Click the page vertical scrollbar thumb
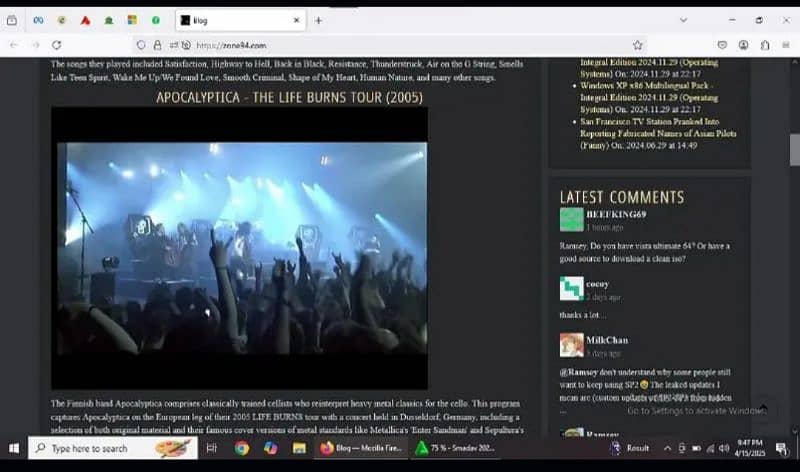 [795, 150]
